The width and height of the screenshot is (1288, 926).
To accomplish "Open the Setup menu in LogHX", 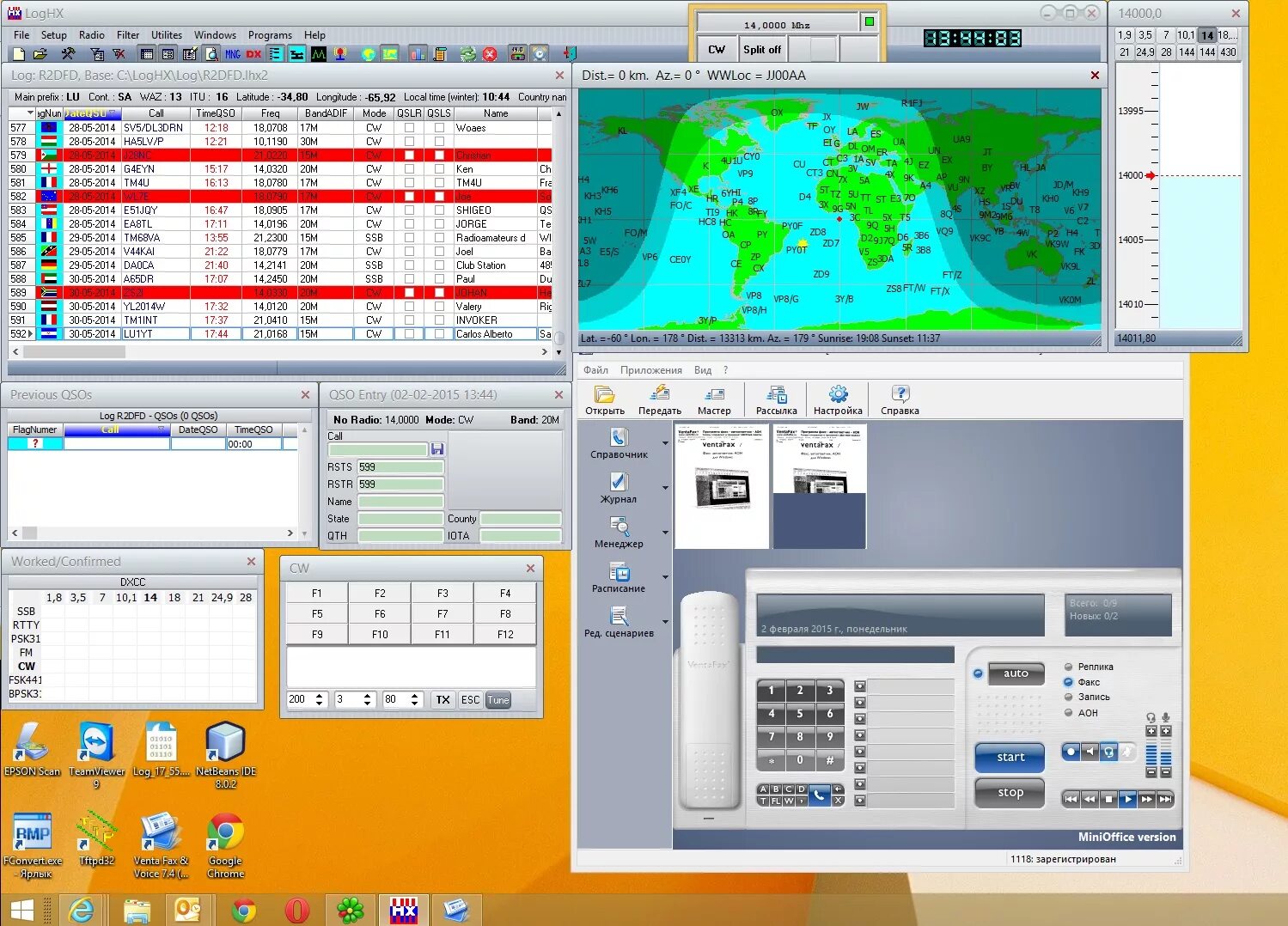I will (54, 35).
